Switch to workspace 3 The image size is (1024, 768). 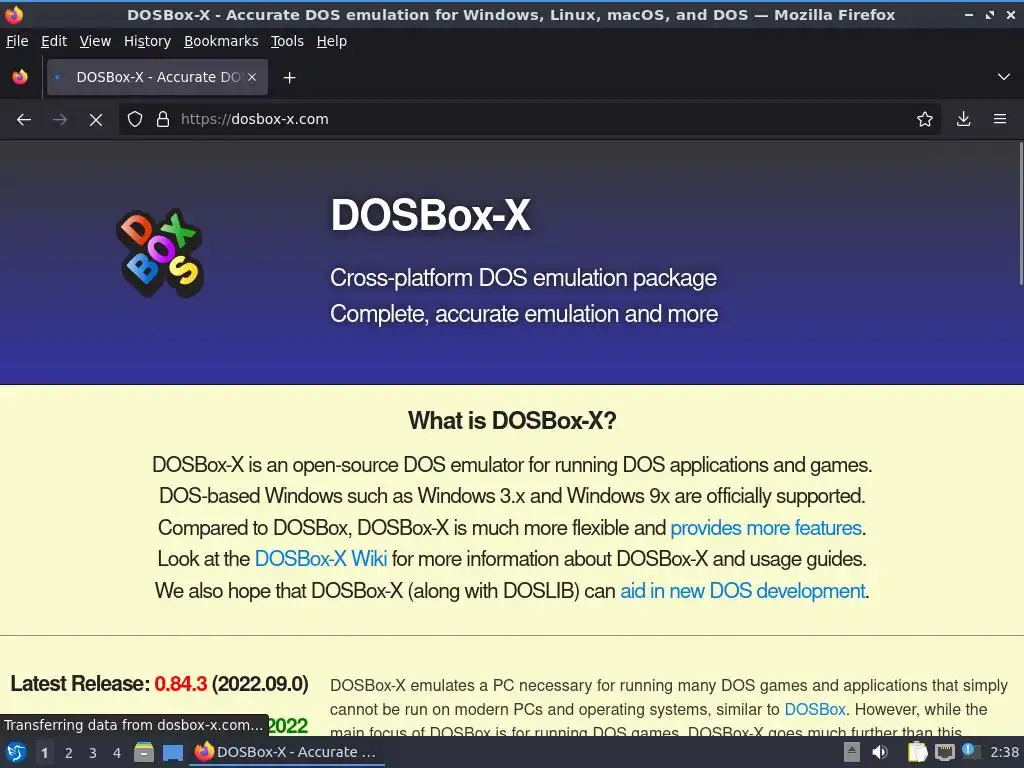(x=93, y=753)
